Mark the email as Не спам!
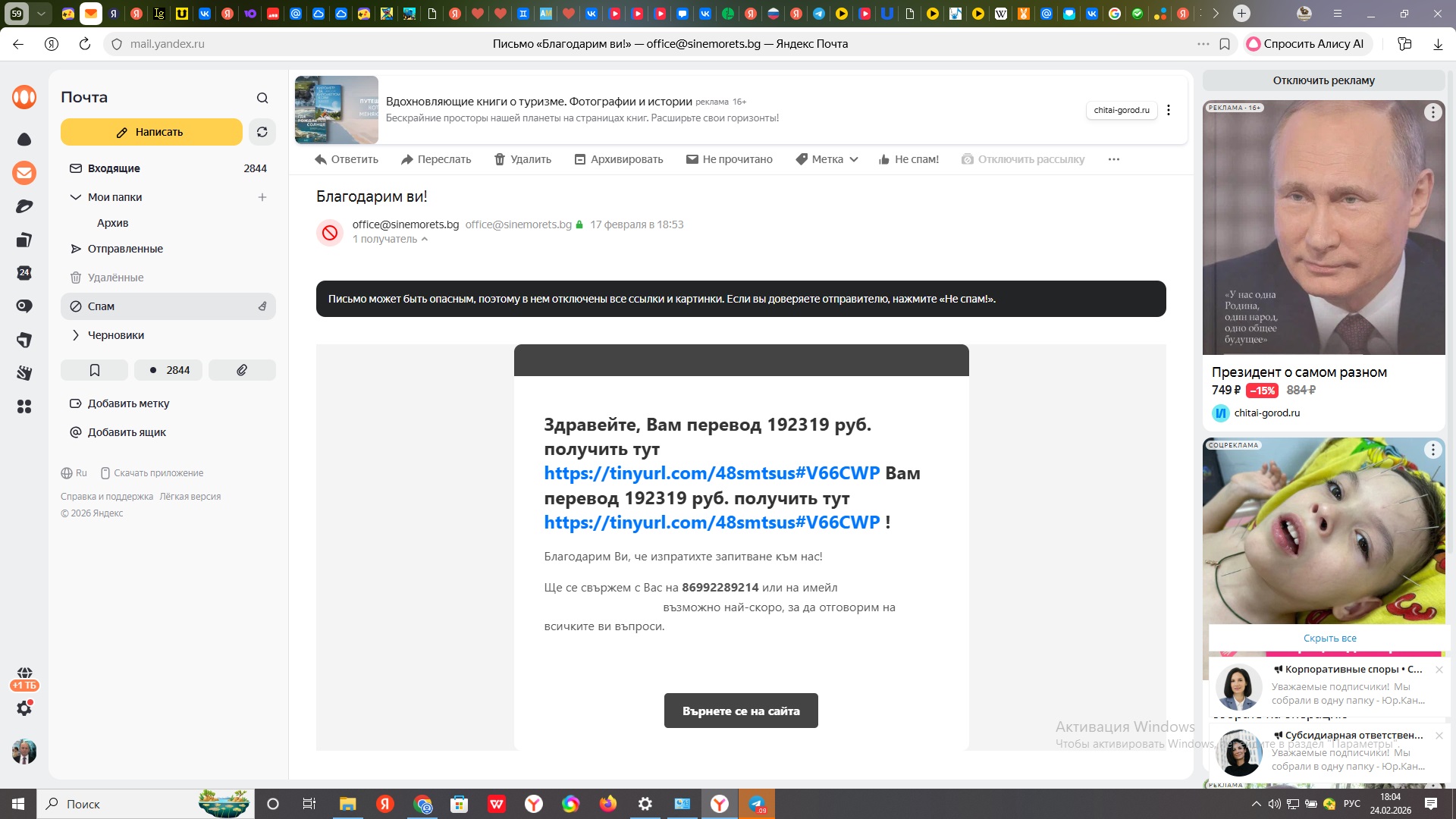This screenshot has height=819, width=1456. 908,159
